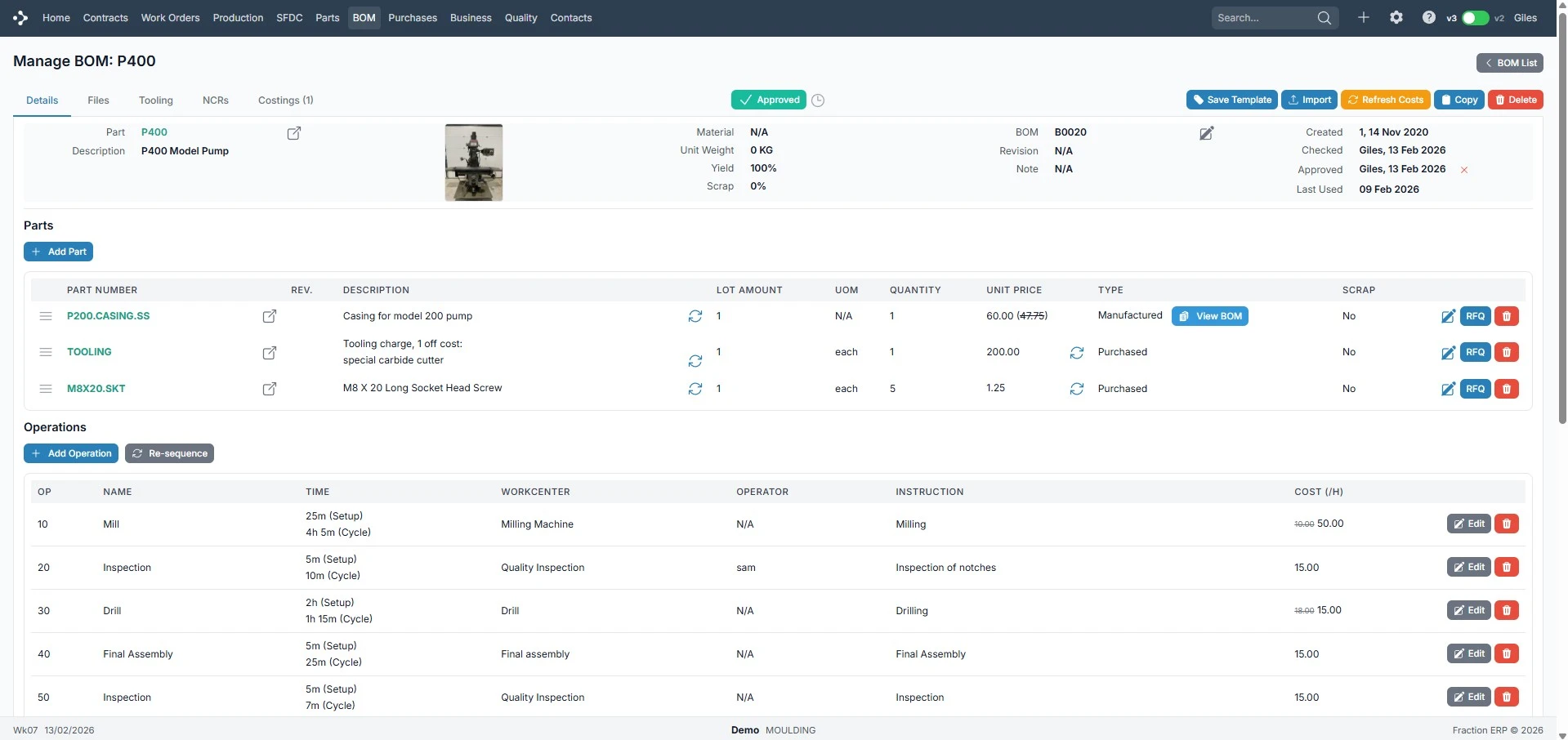
Task: Remove approval with red X icon
Action: (x=1463, y=170)
